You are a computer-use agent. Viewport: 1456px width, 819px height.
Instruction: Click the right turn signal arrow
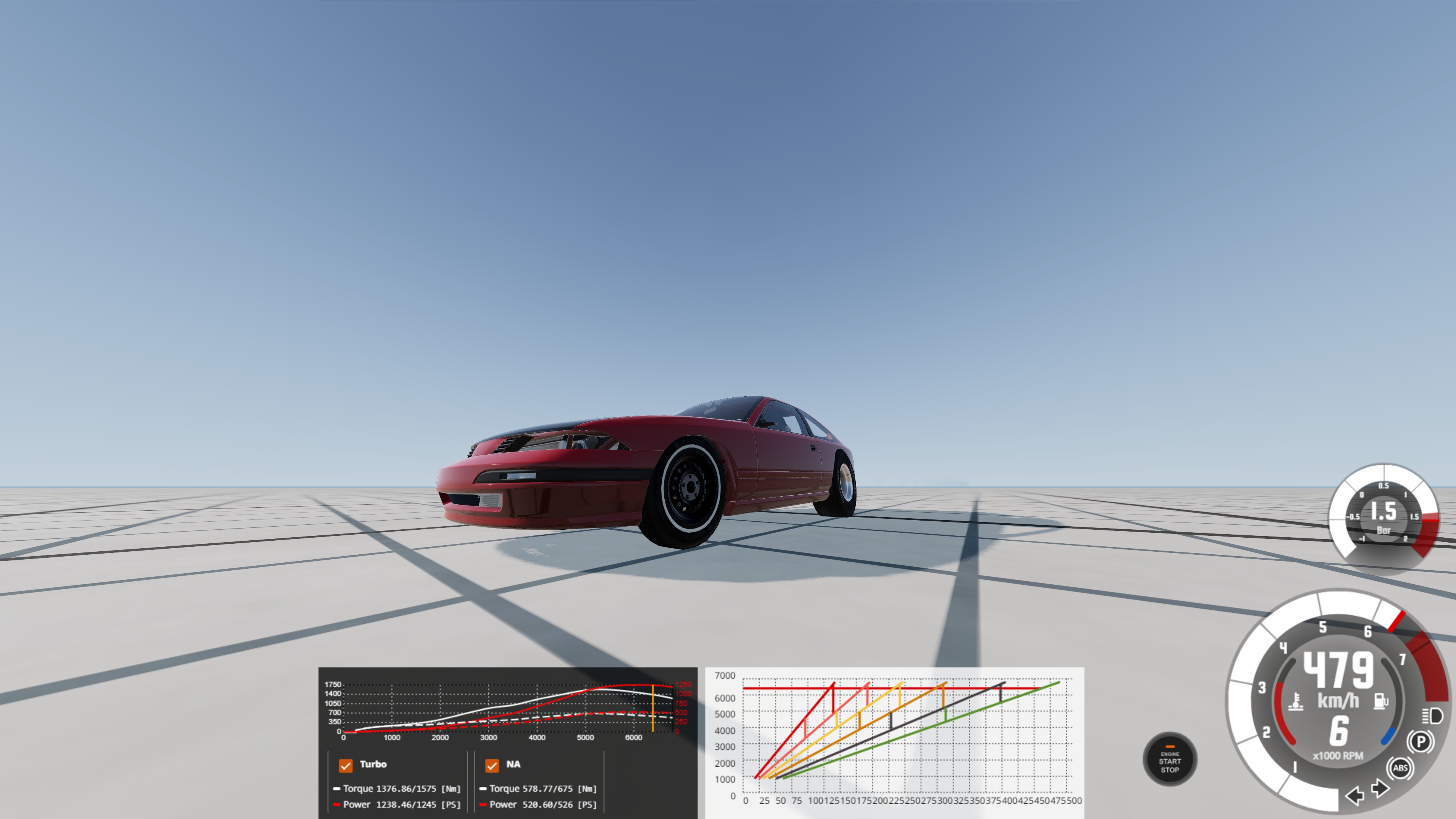pyautogui.click(x=1380, y=788)
